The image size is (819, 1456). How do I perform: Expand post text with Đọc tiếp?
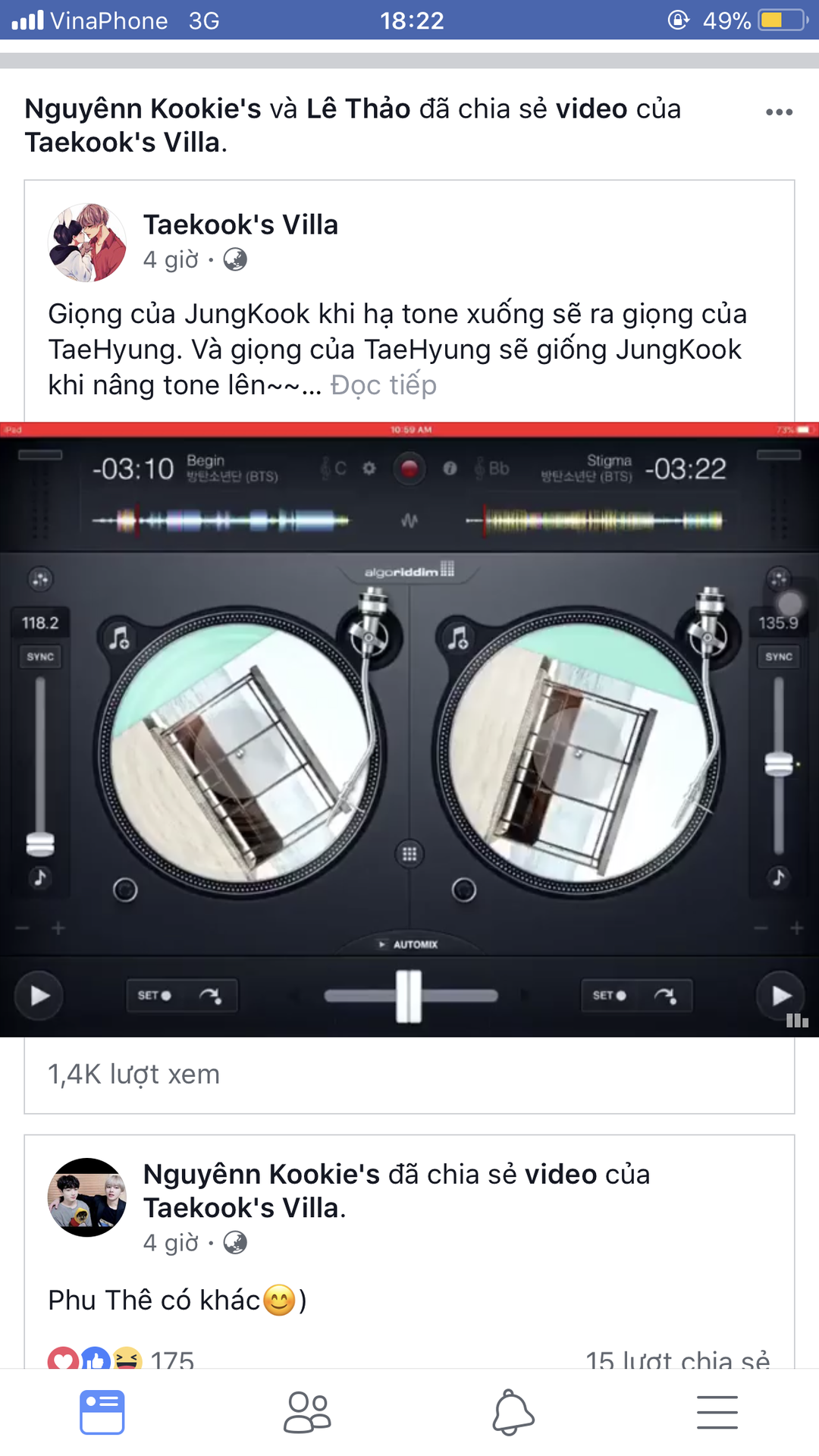(384, 385)
